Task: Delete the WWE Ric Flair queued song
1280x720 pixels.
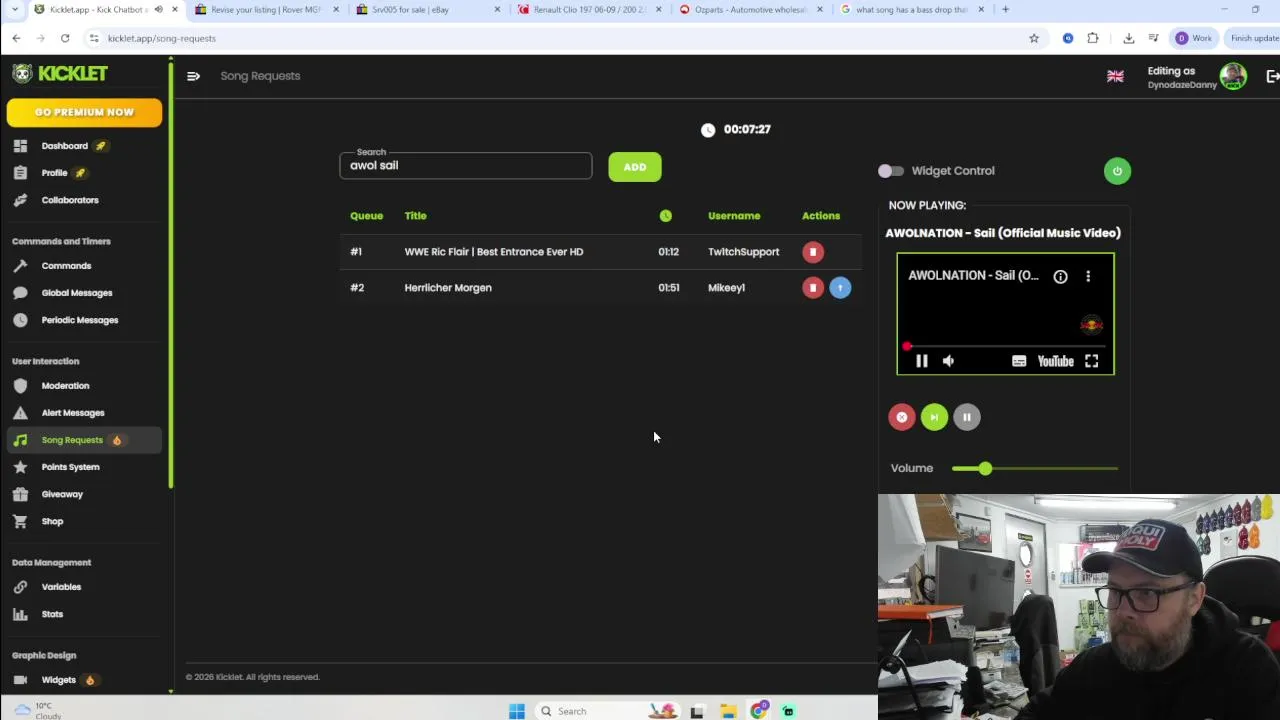Action: pos(813,252)
